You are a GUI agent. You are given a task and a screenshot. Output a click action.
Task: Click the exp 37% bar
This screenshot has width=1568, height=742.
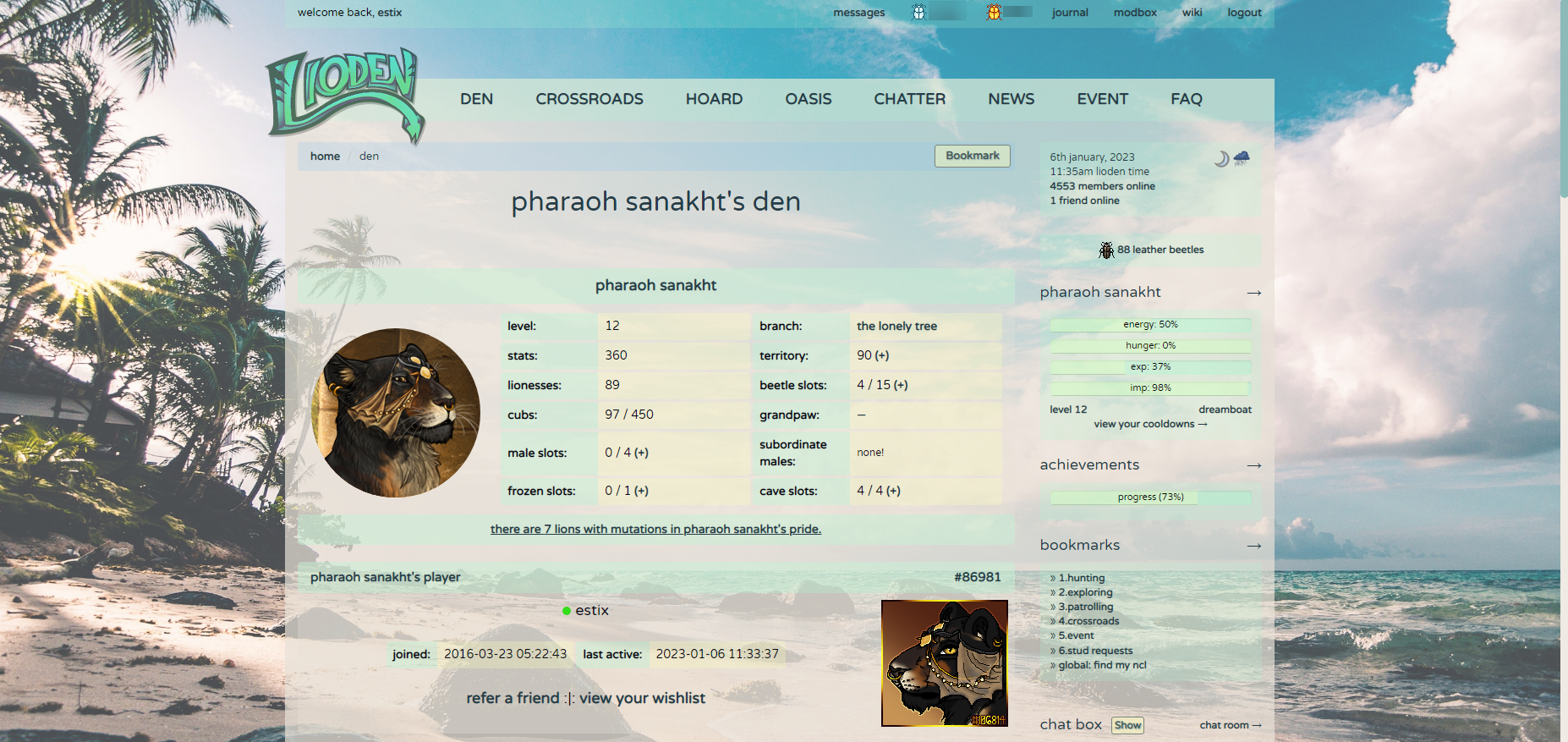click(1150, 367)
